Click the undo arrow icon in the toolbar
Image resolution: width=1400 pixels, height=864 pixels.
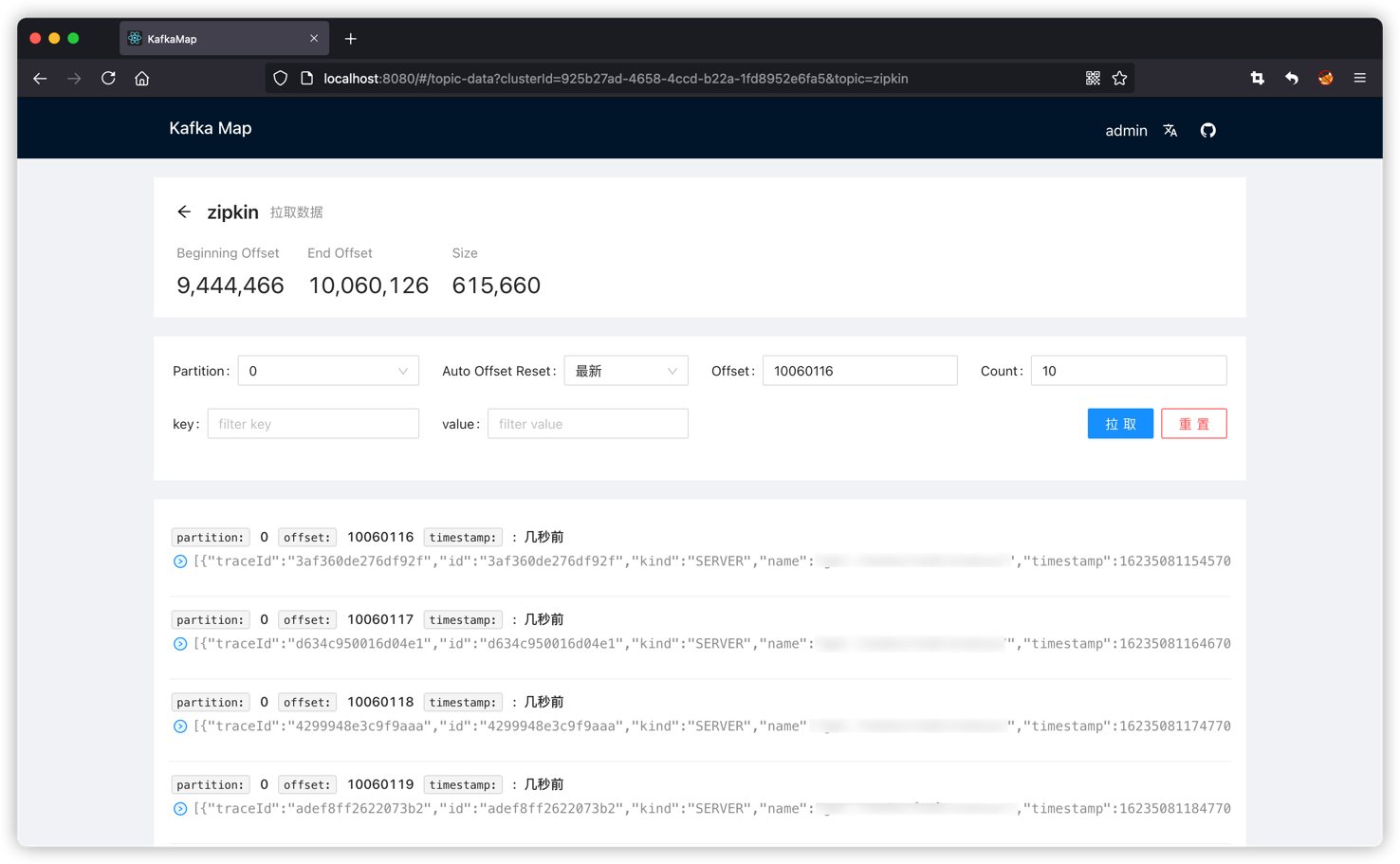tap(1291, 78)
